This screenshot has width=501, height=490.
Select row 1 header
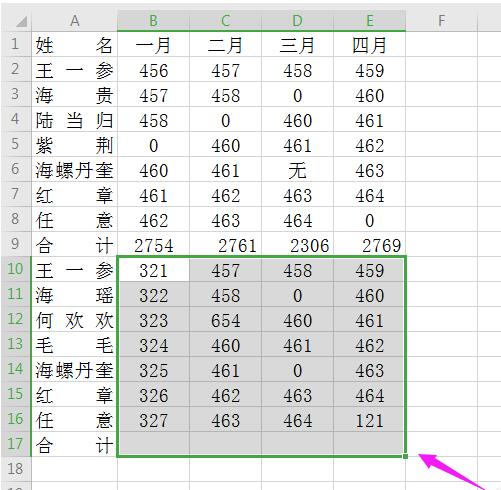click(16, 44)
